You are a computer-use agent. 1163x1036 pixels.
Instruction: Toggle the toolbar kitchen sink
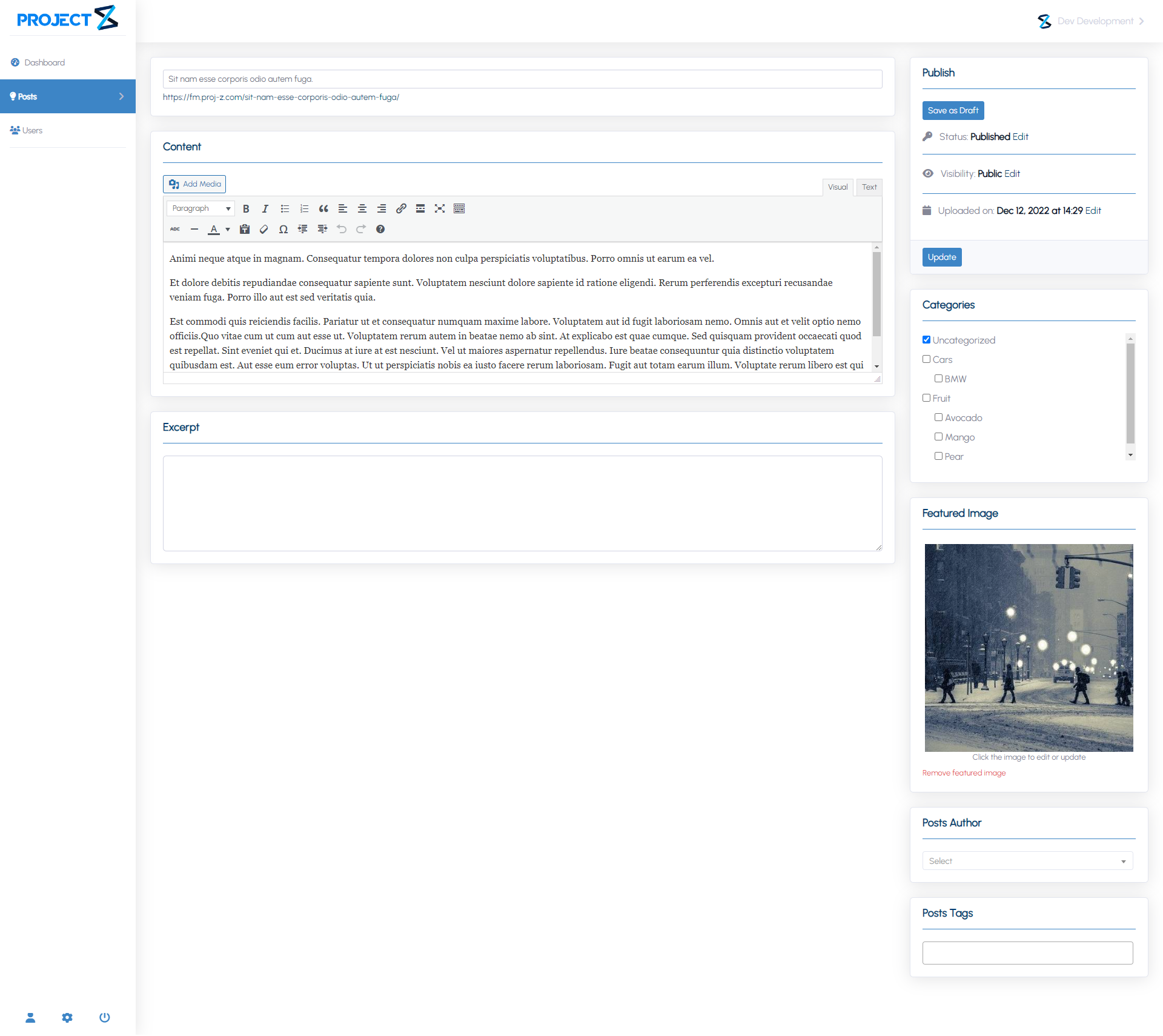tap(459, 208)
